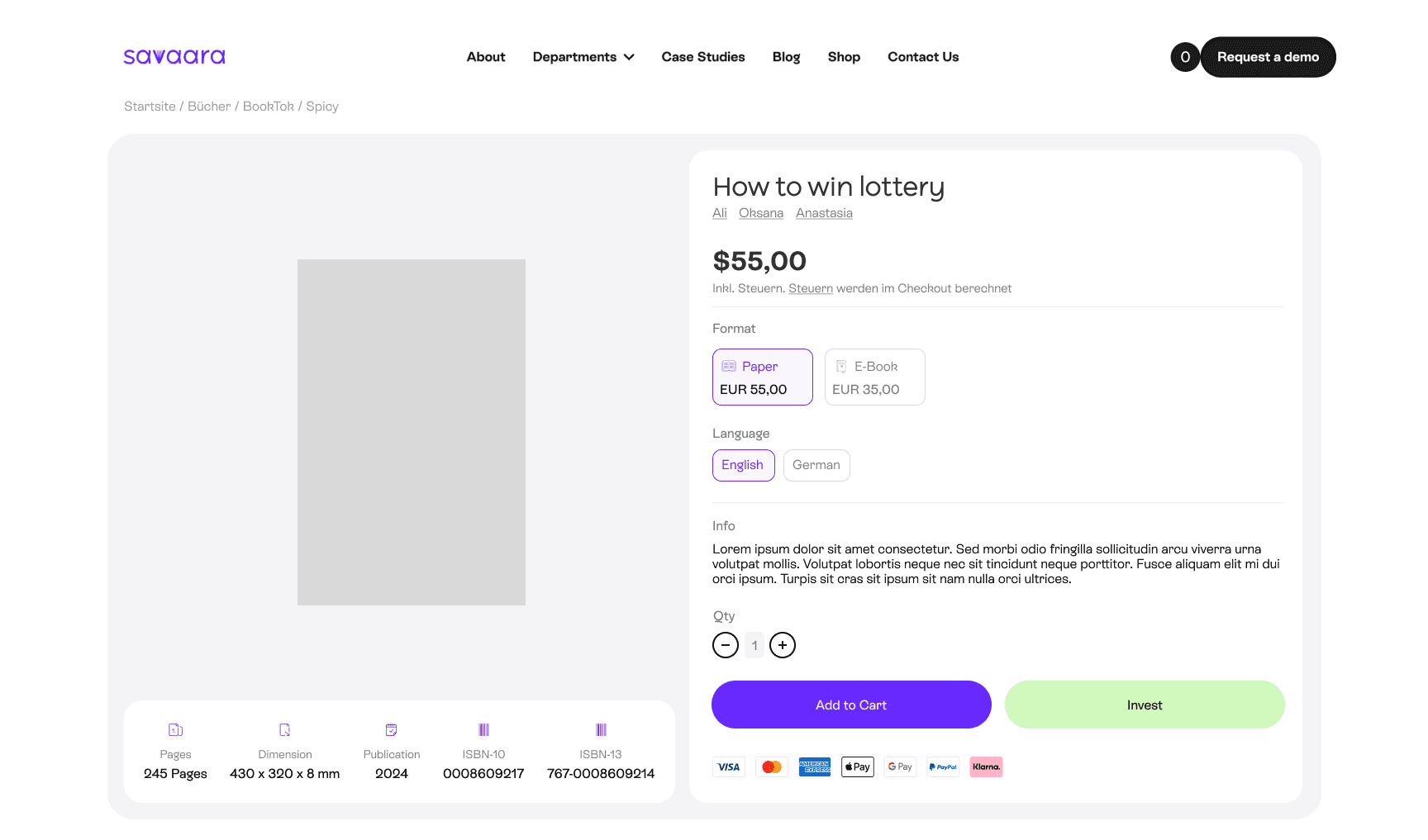Click the American Express icon
The height and width of the screenshot is (840, 1428).
815,767
